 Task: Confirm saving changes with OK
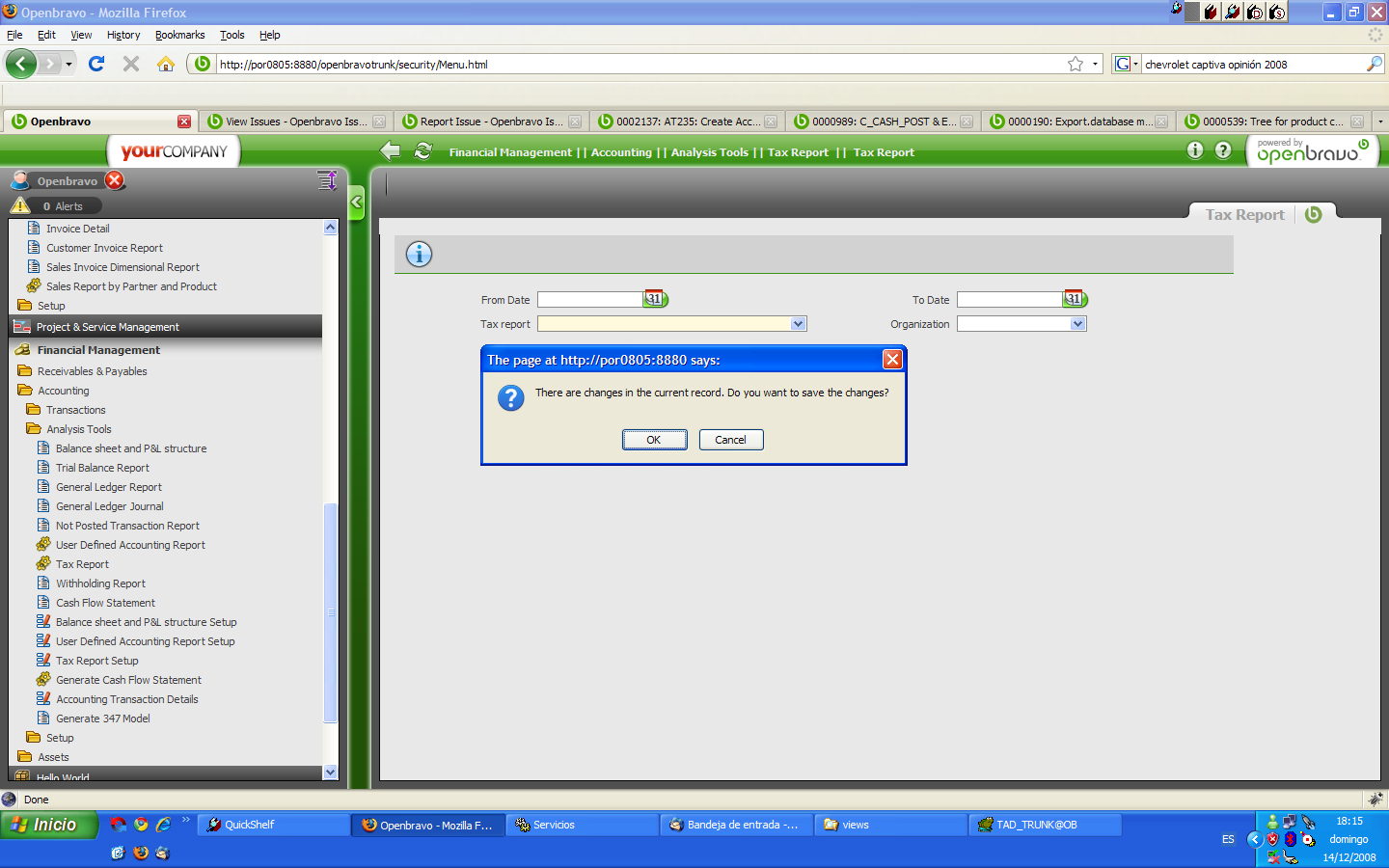(x=654, y=440)
